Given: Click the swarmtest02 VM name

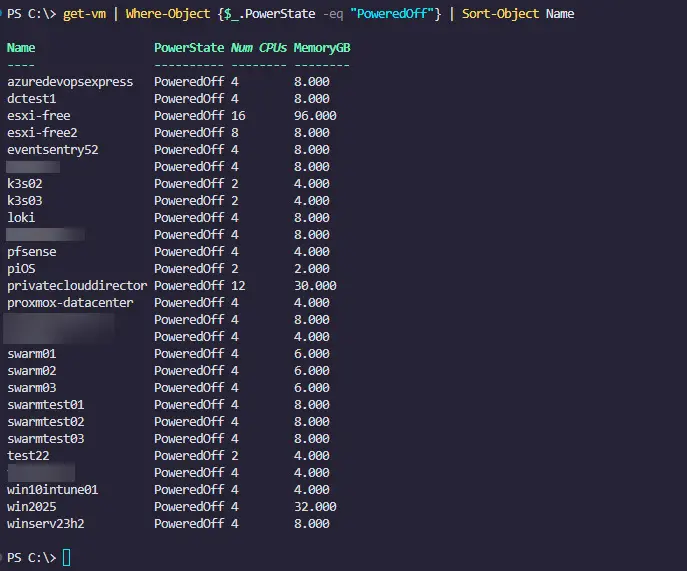Looking at the screenshot, I should (x=45, y=421).
